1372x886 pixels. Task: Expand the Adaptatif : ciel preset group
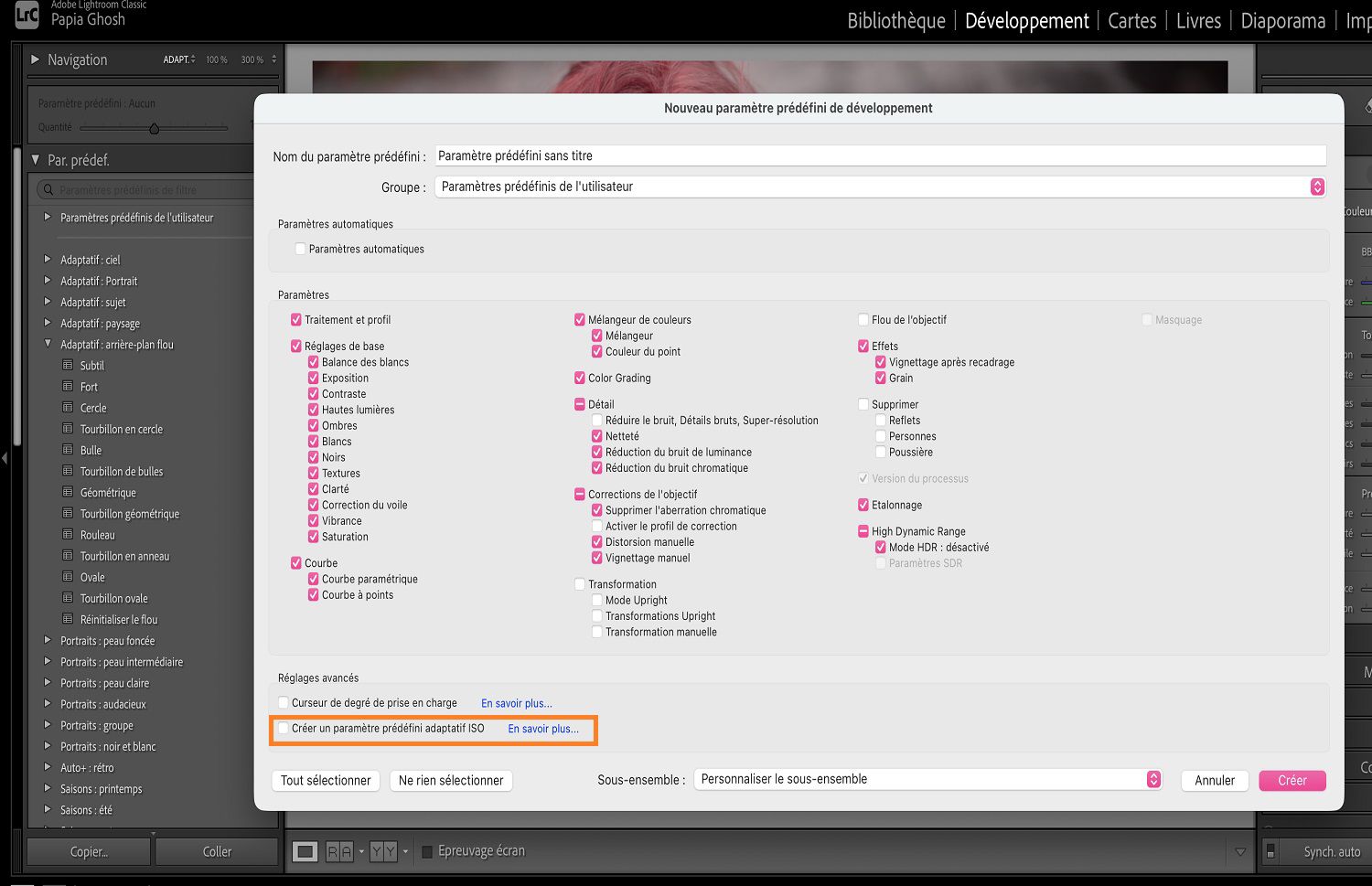click(48, 259)
